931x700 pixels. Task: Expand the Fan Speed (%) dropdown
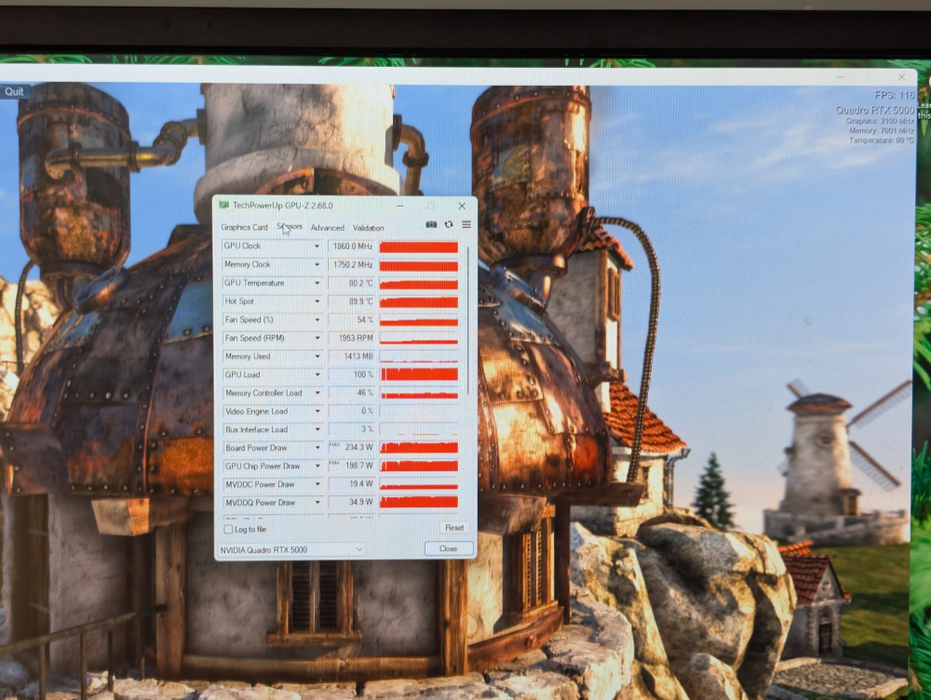(x=316, y=320)
